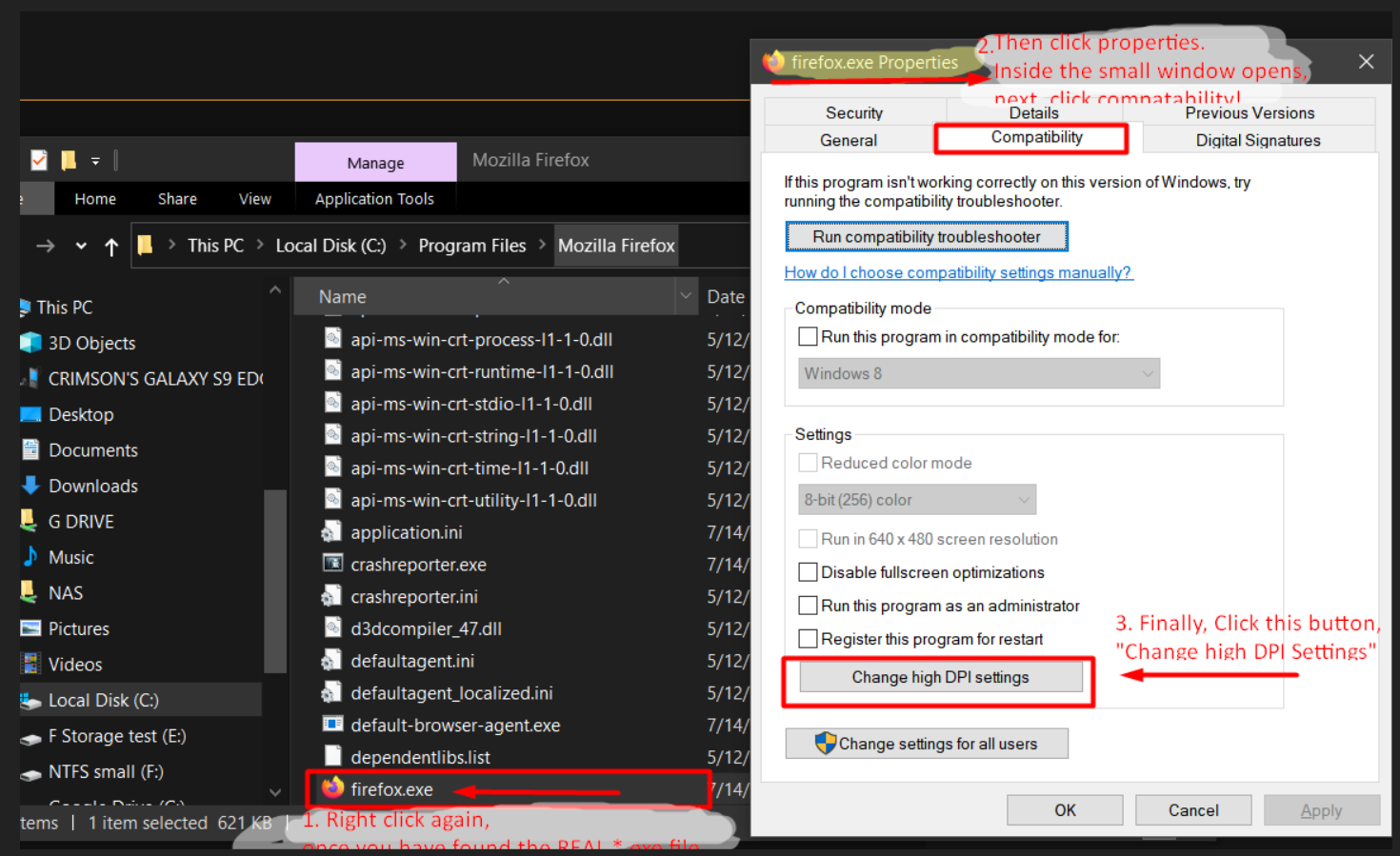Click the Up arrow navigation icon

(111, 247)
